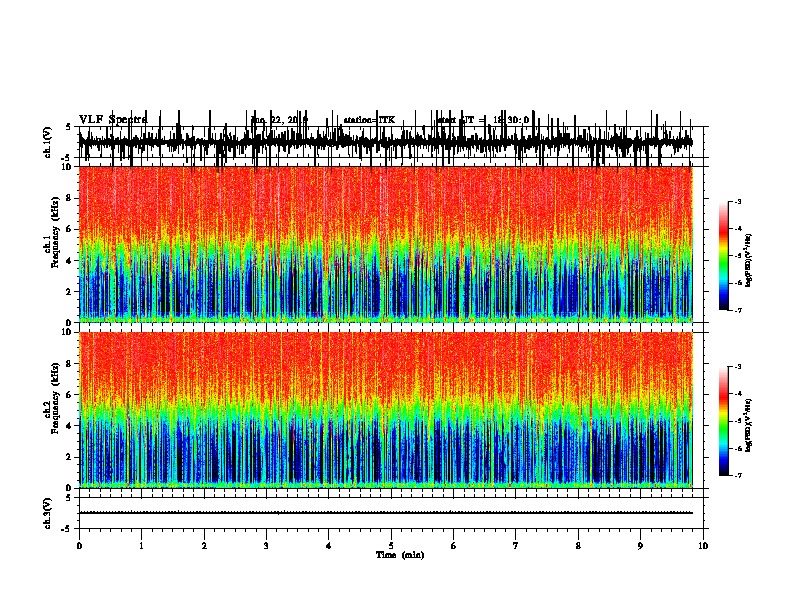Screen dimensions: 792x612
Task: Click the "4" tick on time axis
Action: 329,546
